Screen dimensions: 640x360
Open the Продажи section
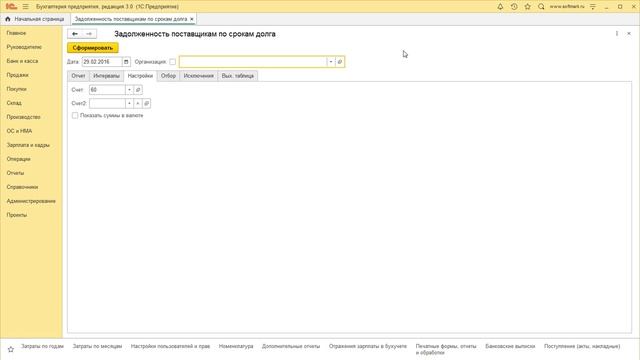pos(17,75)
